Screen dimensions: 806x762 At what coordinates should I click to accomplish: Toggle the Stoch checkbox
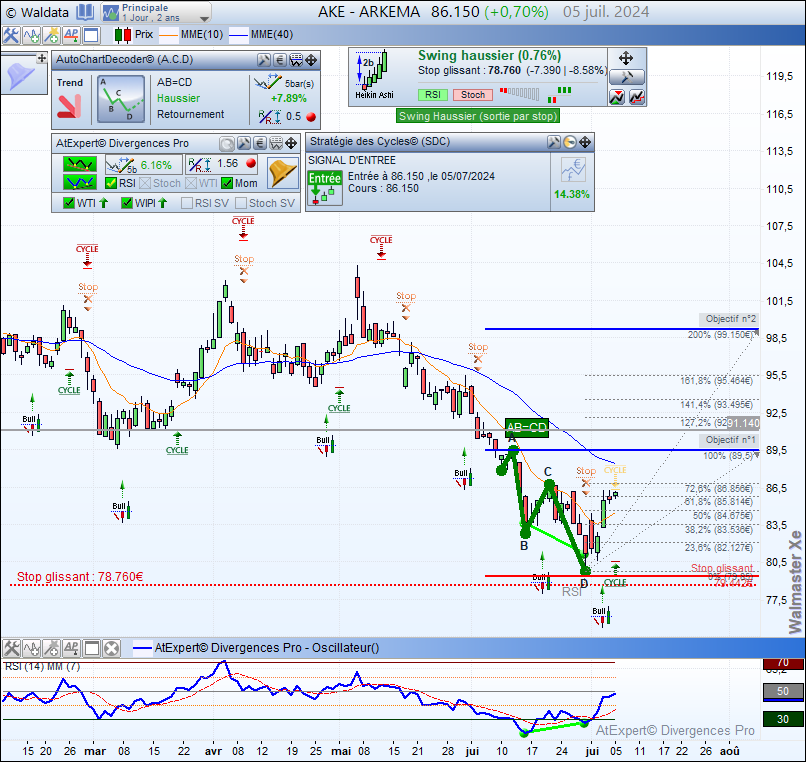[x=145, y=183]
